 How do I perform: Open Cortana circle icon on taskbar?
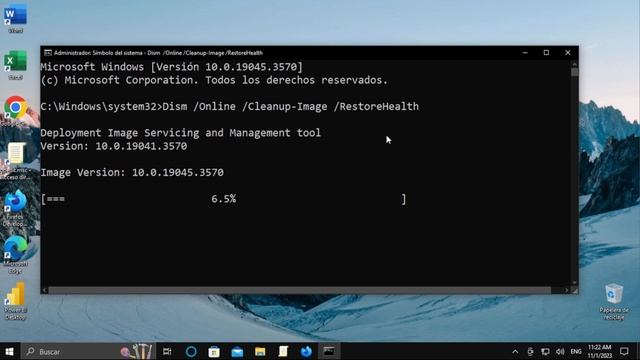coord(191,351)
